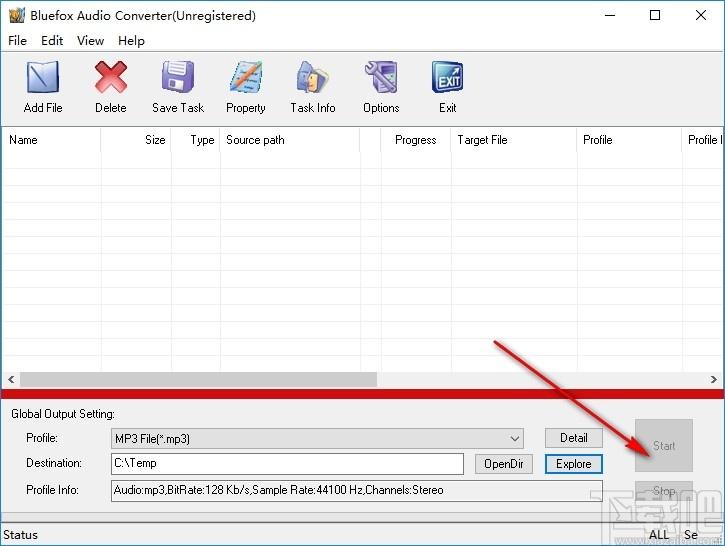Click the Exit toolbar icon

pos(448,77)
